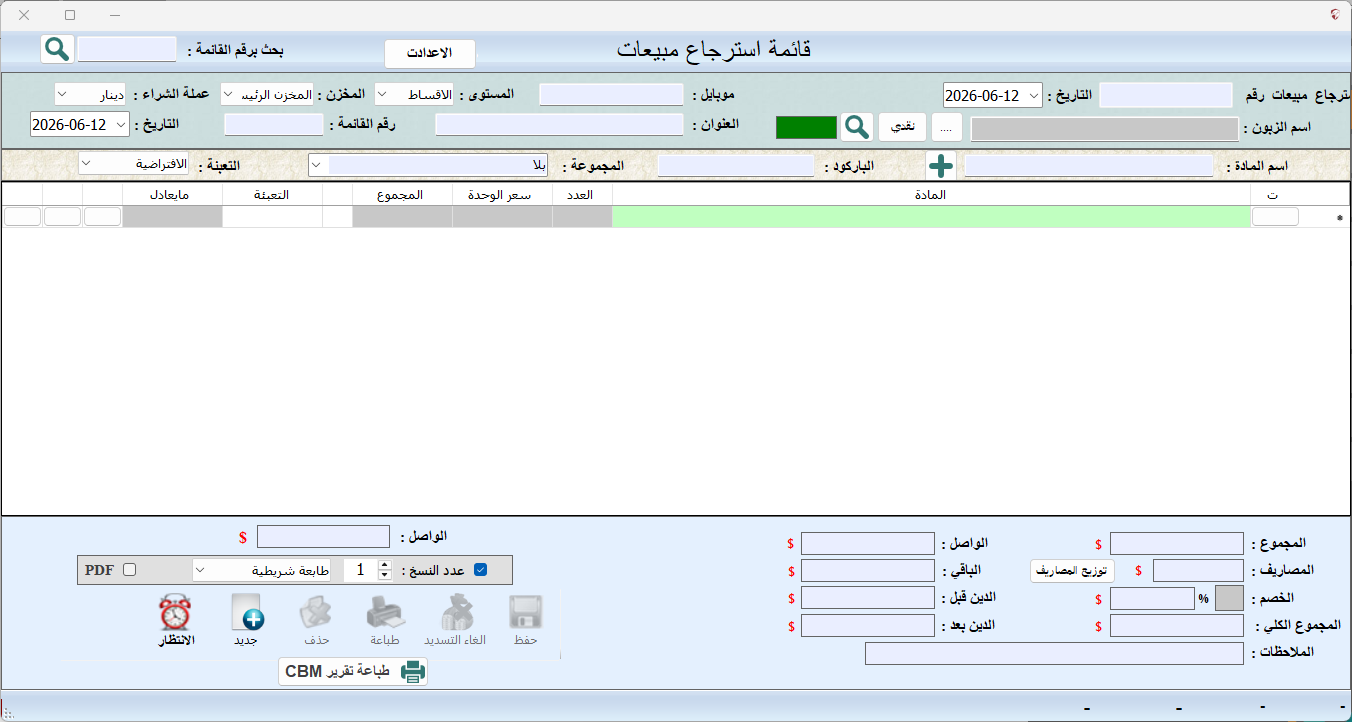This screenshot has width=1352, height=722.
Task: Click the المجموع column header in grid
Action: coord(402,194)
